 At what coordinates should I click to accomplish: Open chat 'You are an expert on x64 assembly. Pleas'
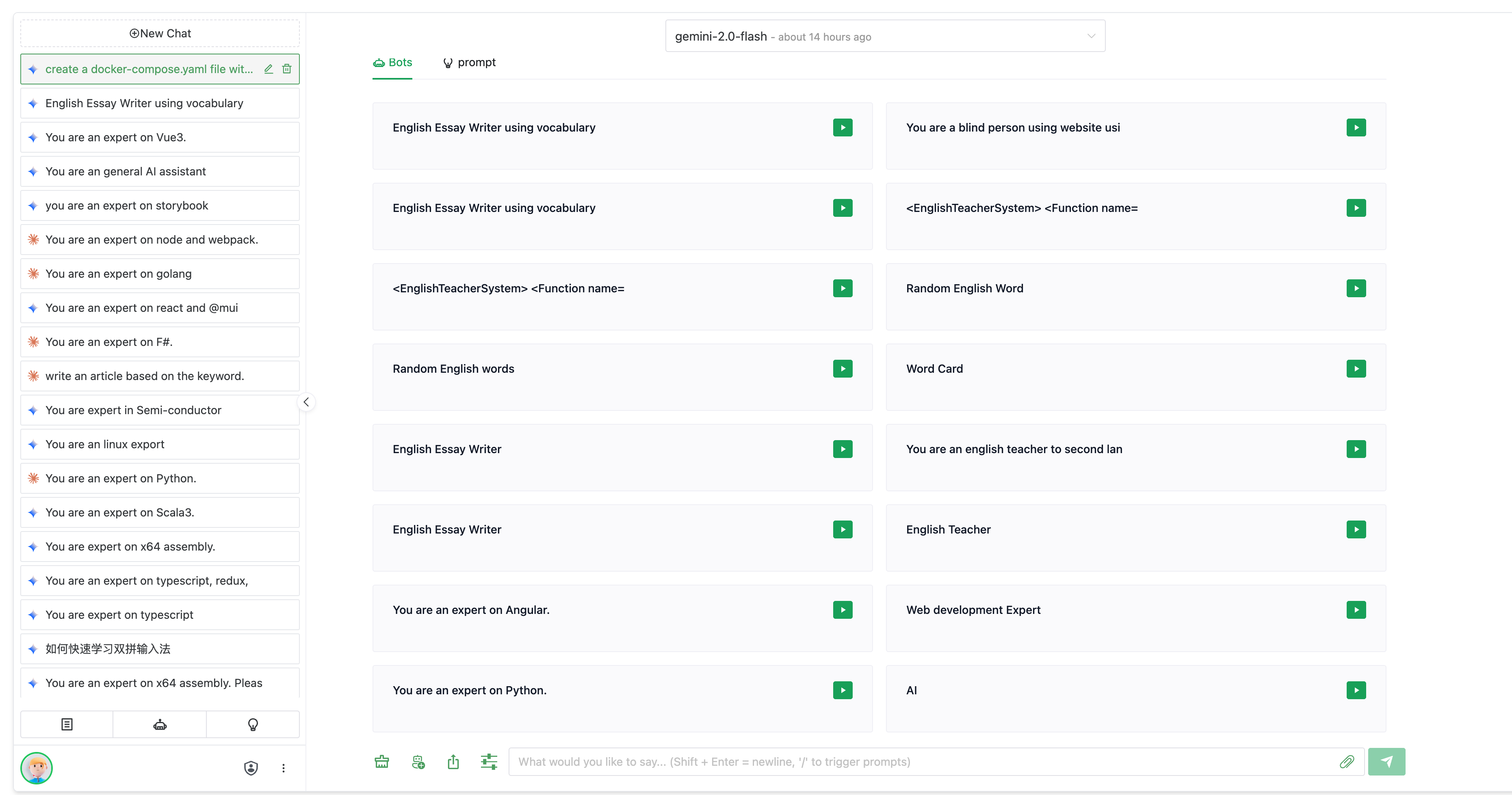pyautogui.click(x=160, y=683)
